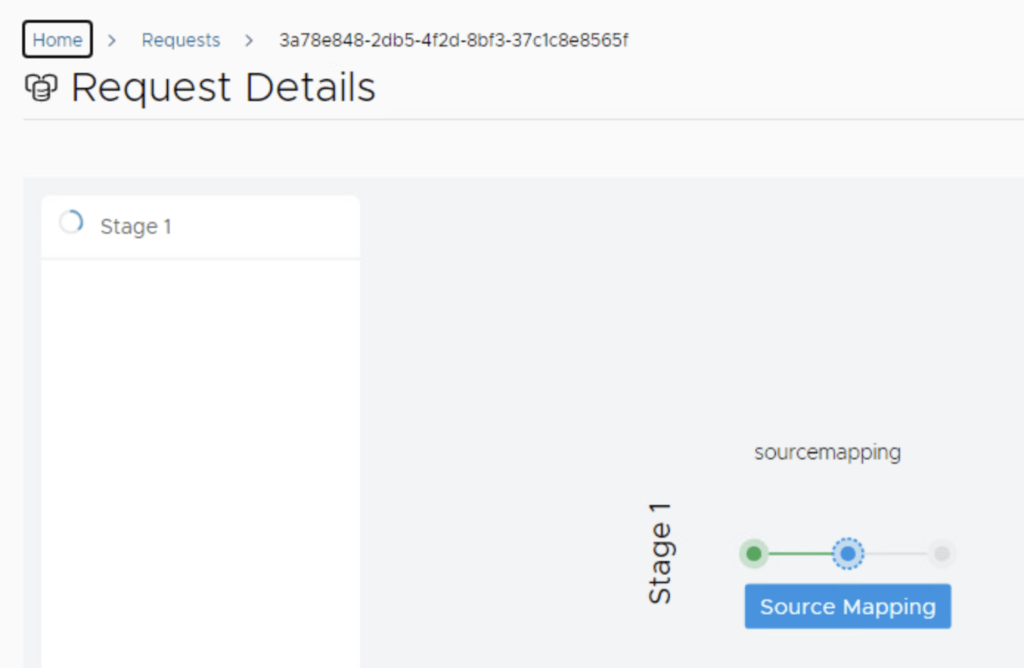Click the loading spinner beside Stage 1
This screenshot has width=1024, height=668.
coord(71,223)
